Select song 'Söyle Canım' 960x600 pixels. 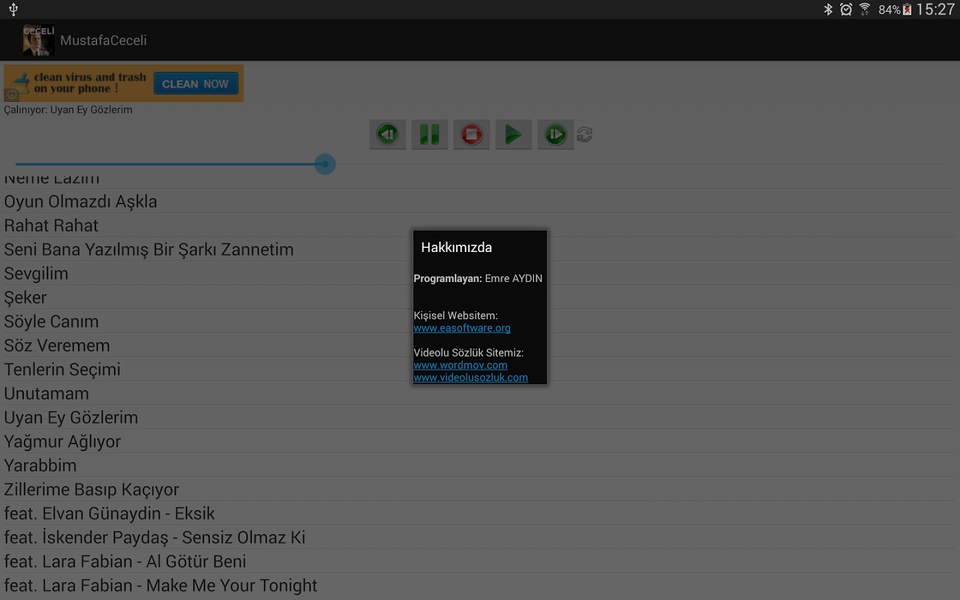pyautogui.click(x=480, y=321)
